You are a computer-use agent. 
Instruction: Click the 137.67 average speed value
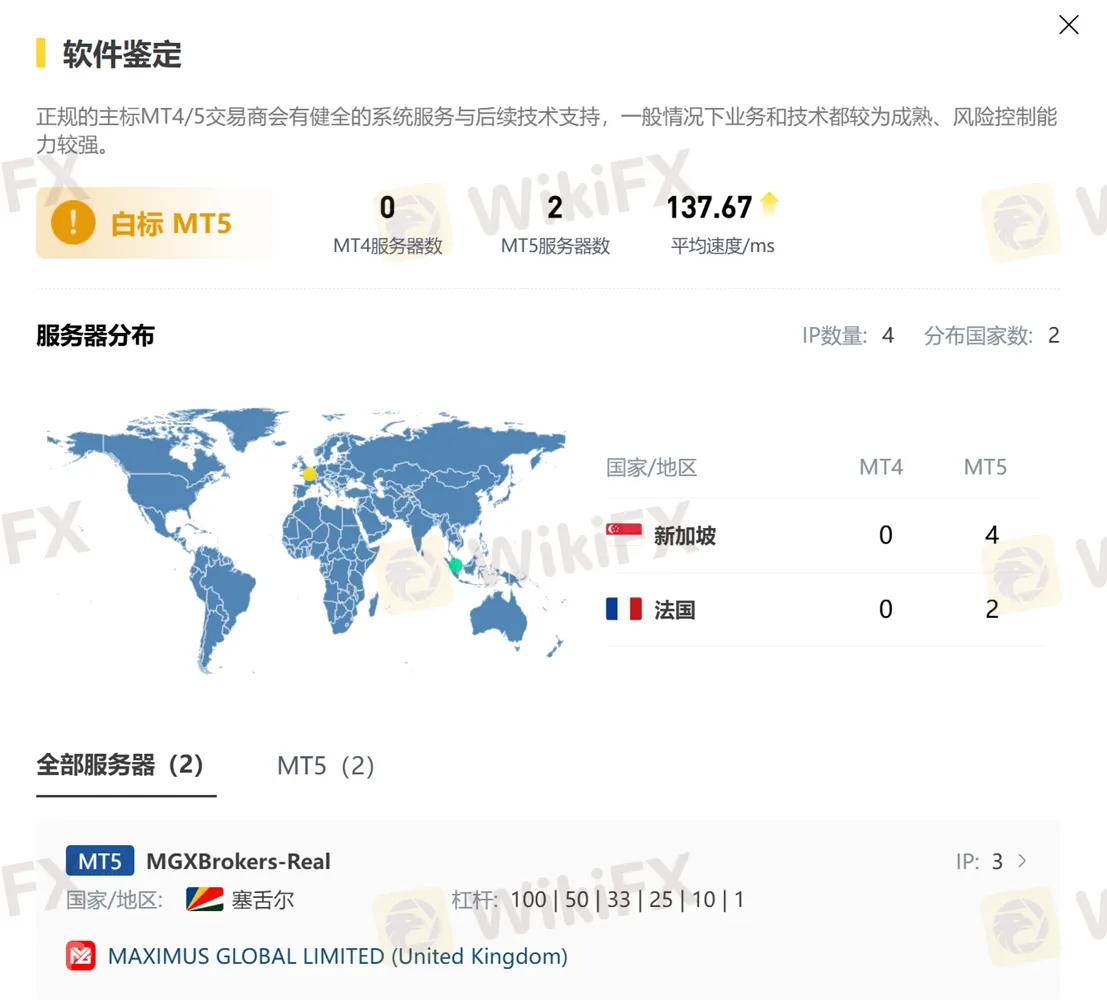click(709, 207)
